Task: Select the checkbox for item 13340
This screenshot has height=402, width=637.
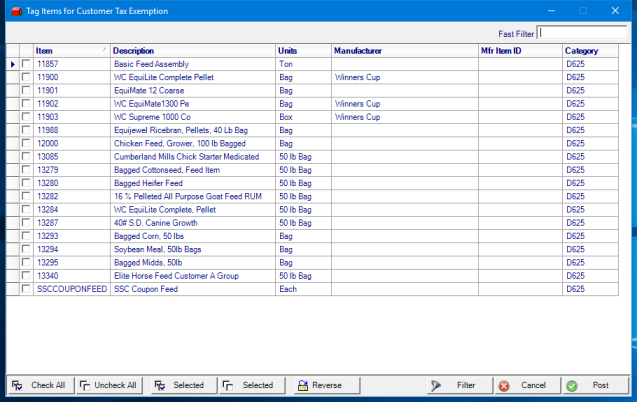Action: coord(26,276)
